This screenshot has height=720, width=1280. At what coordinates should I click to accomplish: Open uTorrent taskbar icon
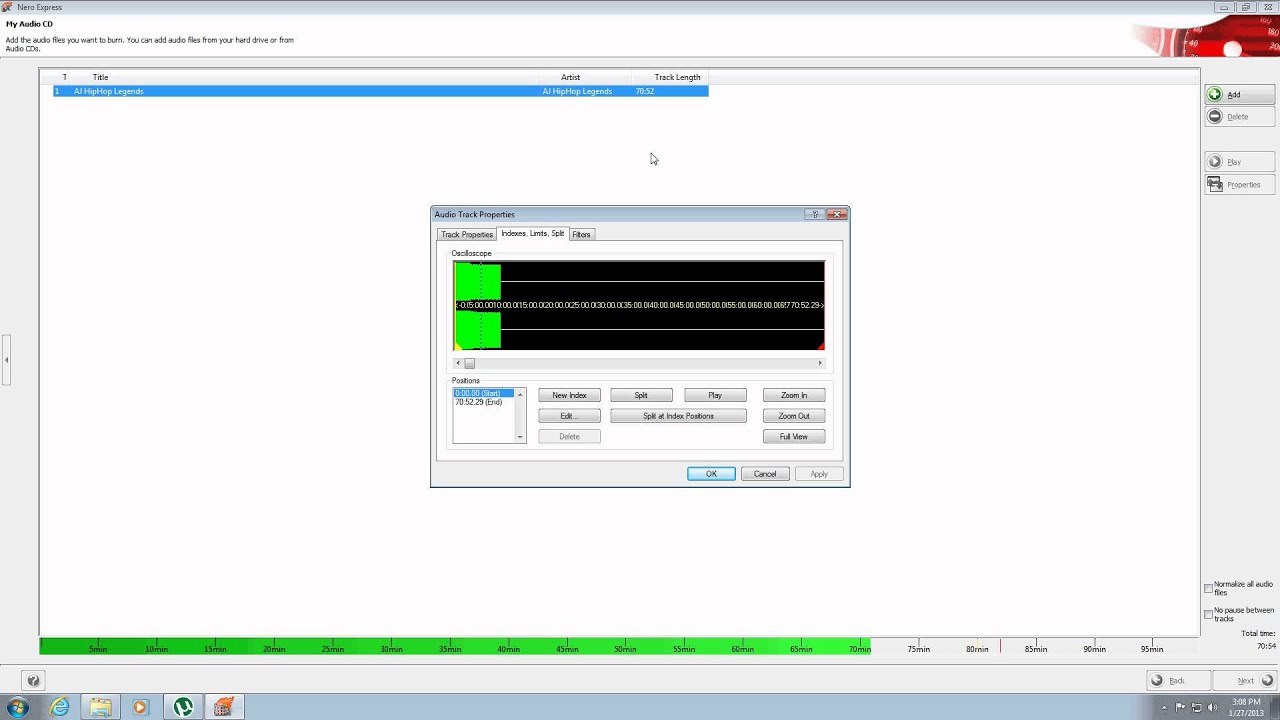pos(183,707)
